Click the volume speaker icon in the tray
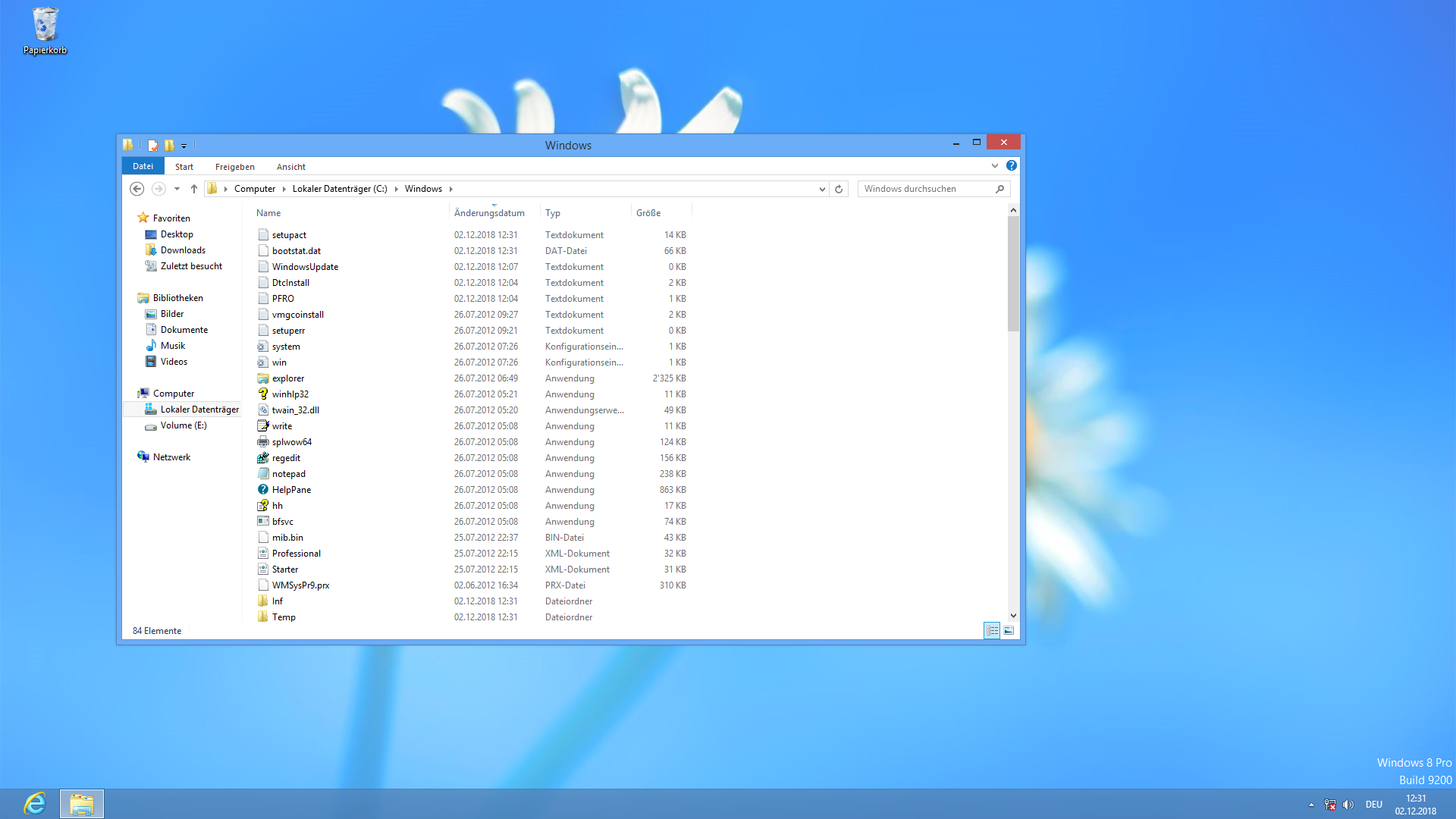Viewport: 1456px width, 819px height. [x=1348, y=805]
